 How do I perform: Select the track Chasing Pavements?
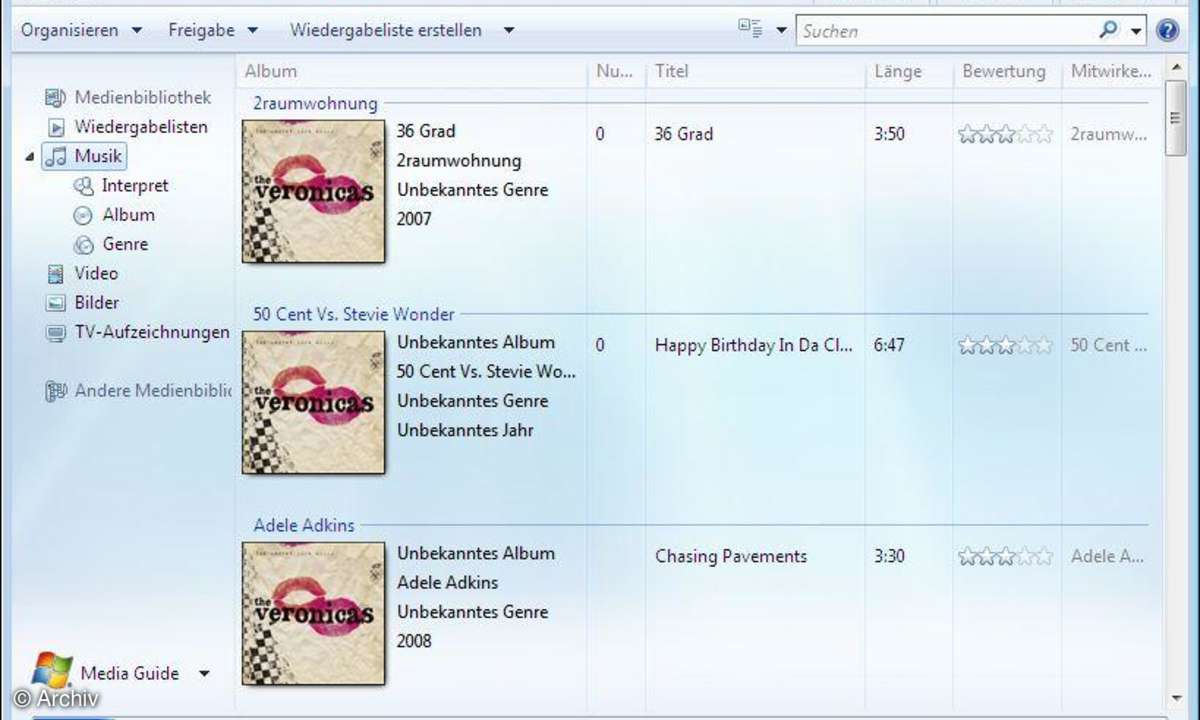[731, 557]
